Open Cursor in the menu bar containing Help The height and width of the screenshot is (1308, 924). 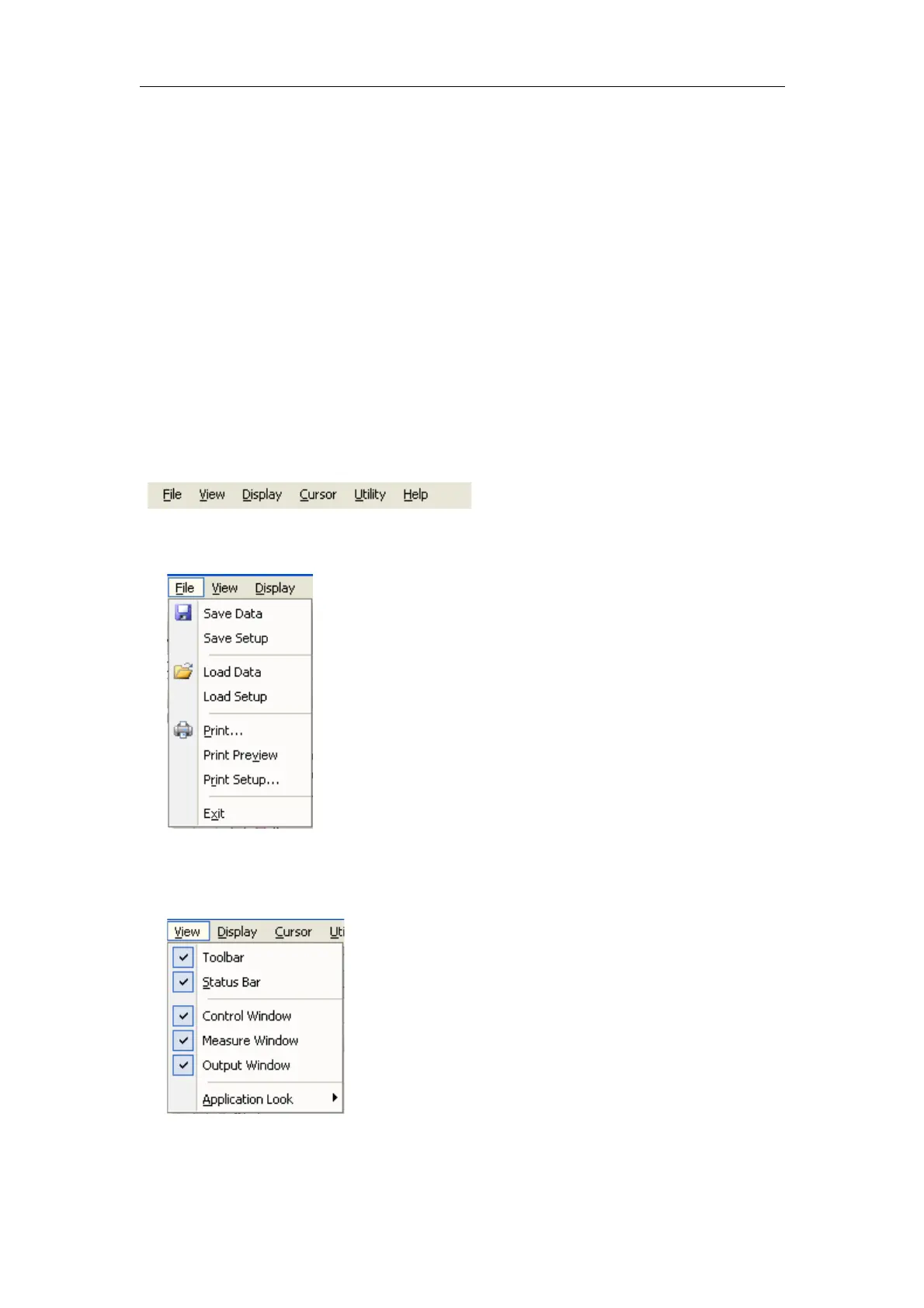[x=318, y=495]
